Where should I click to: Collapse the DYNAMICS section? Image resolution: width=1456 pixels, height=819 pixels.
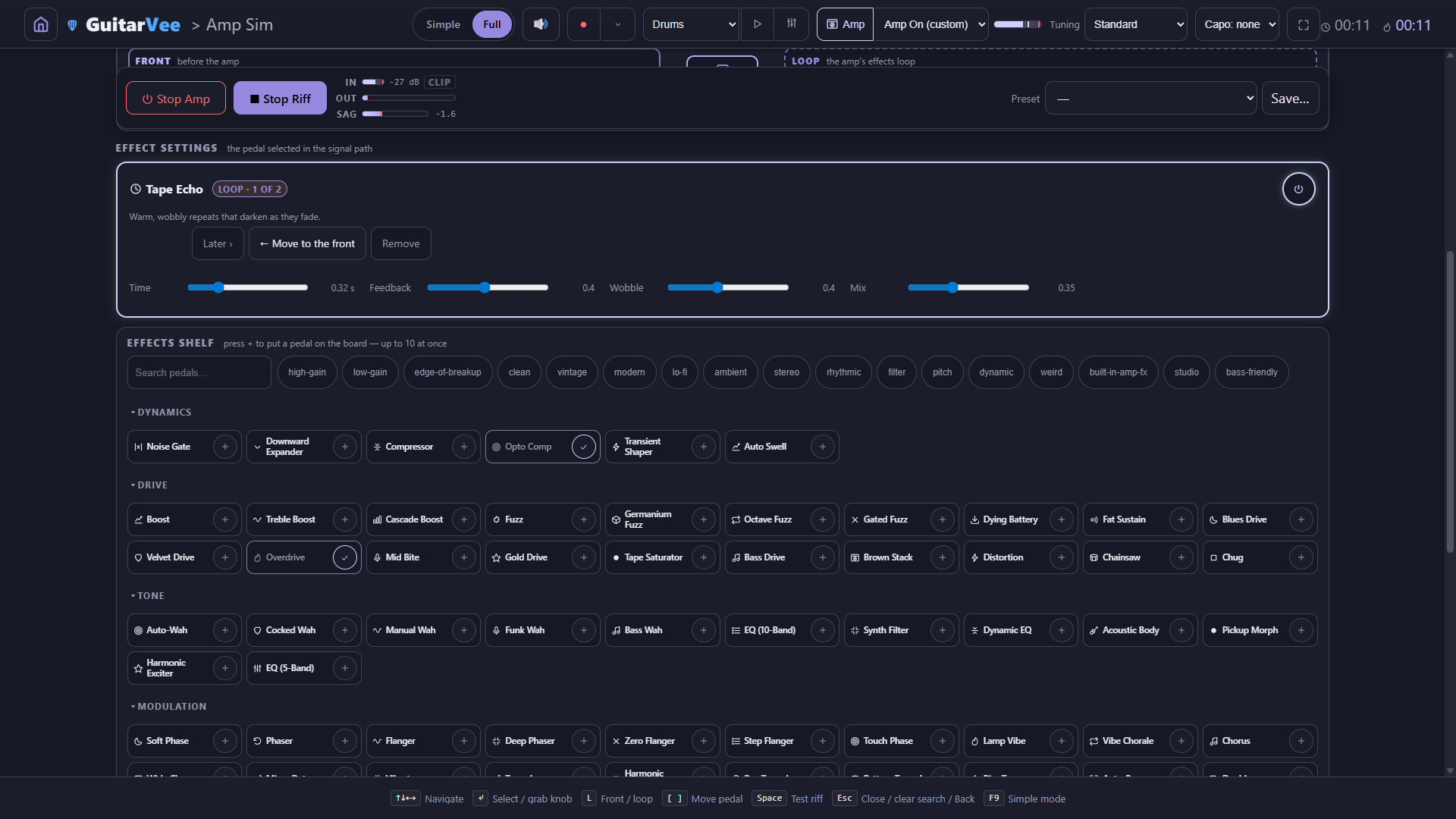[x=161, y=413]
